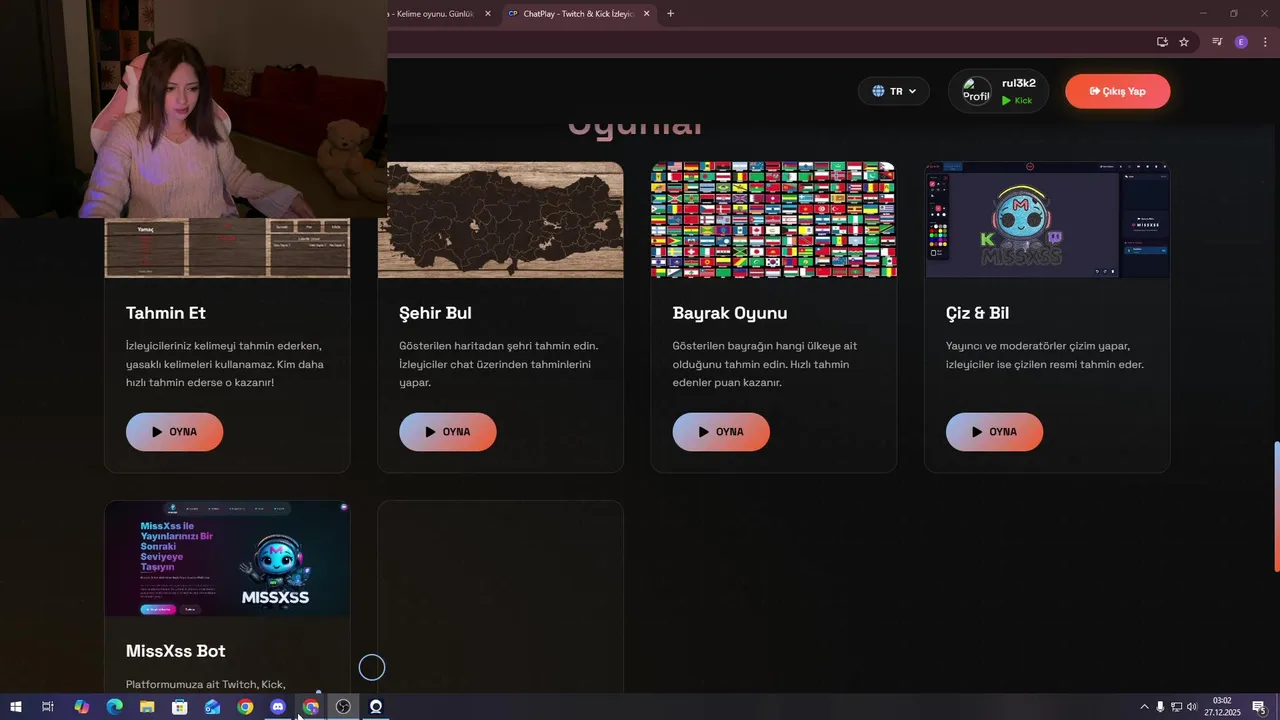
Task: Click the network tray icon
Action: click(x=1176, y=707)
